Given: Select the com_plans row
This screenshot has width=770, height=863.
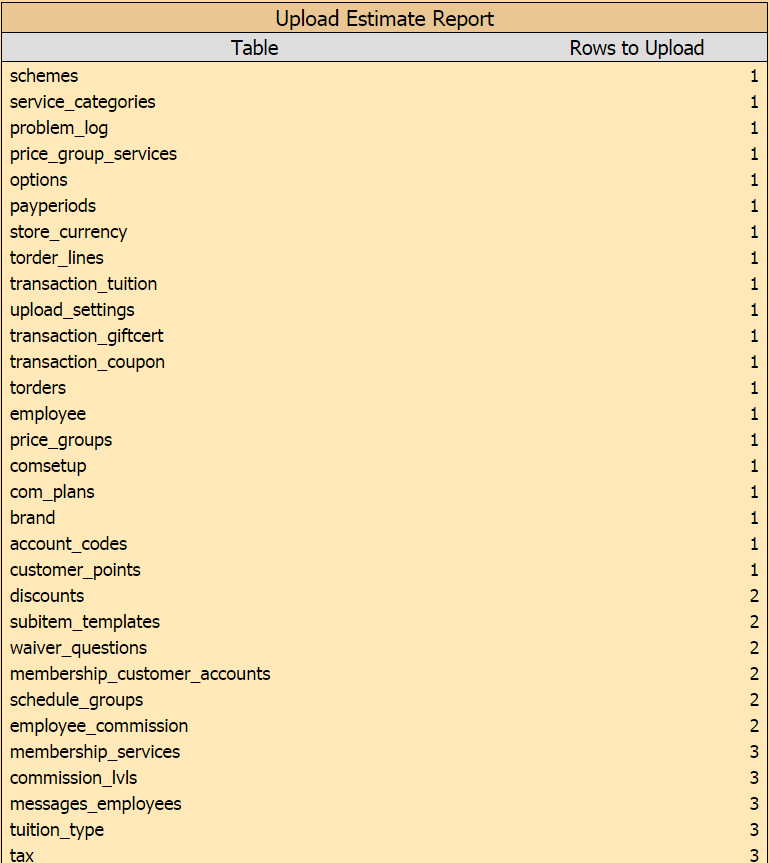Looking at the screenshot, I should pyautogui.click(x=385, y=491).
